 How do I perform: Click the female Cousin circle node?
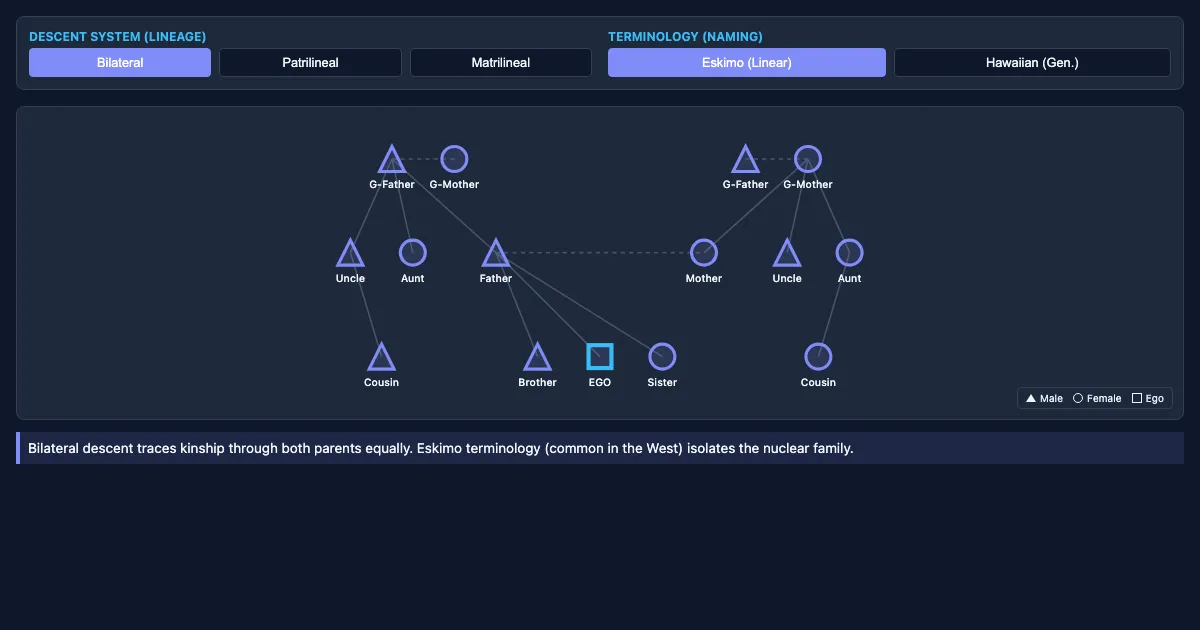point(818,357)
